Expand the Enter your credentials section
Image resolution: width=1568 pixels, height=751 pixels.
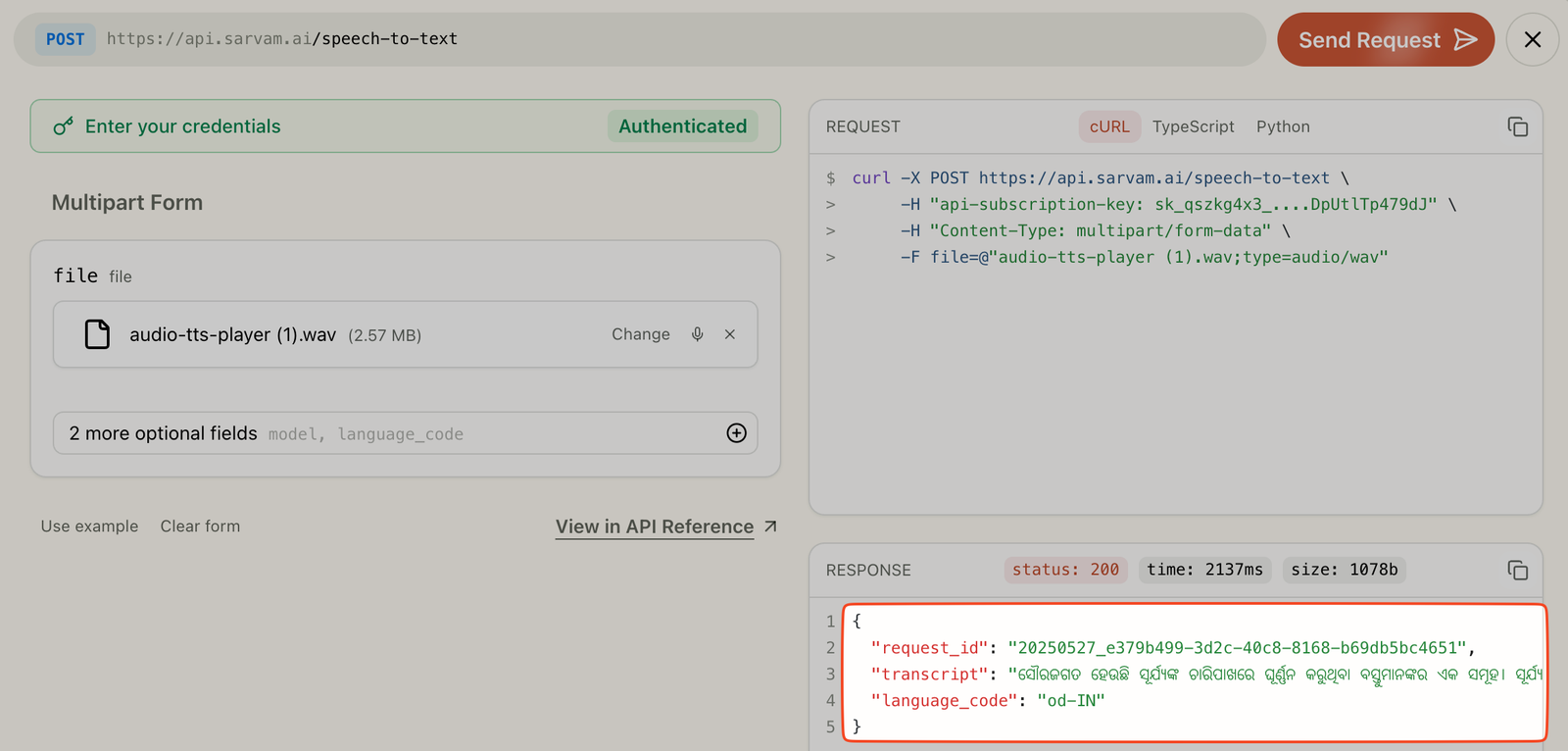coord(183,126)
